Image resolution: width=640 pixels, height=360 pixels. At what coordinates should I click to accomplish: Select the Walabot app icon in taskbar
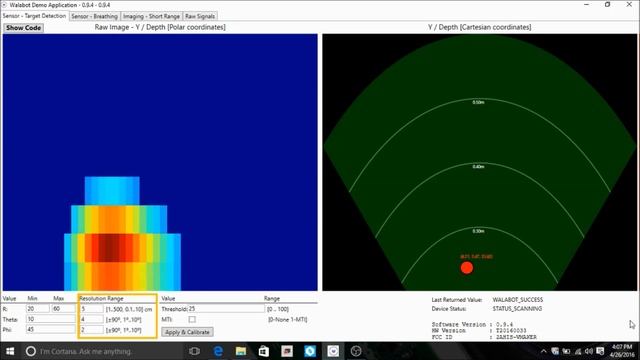coord(333,351)
